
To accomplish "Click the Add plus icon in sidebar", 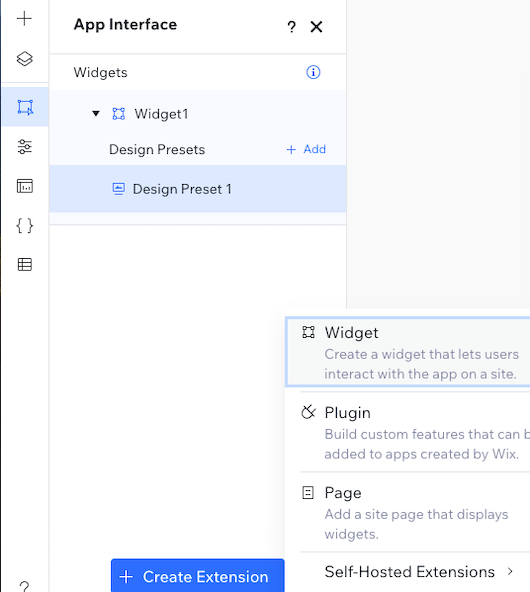I will (25, 18).
